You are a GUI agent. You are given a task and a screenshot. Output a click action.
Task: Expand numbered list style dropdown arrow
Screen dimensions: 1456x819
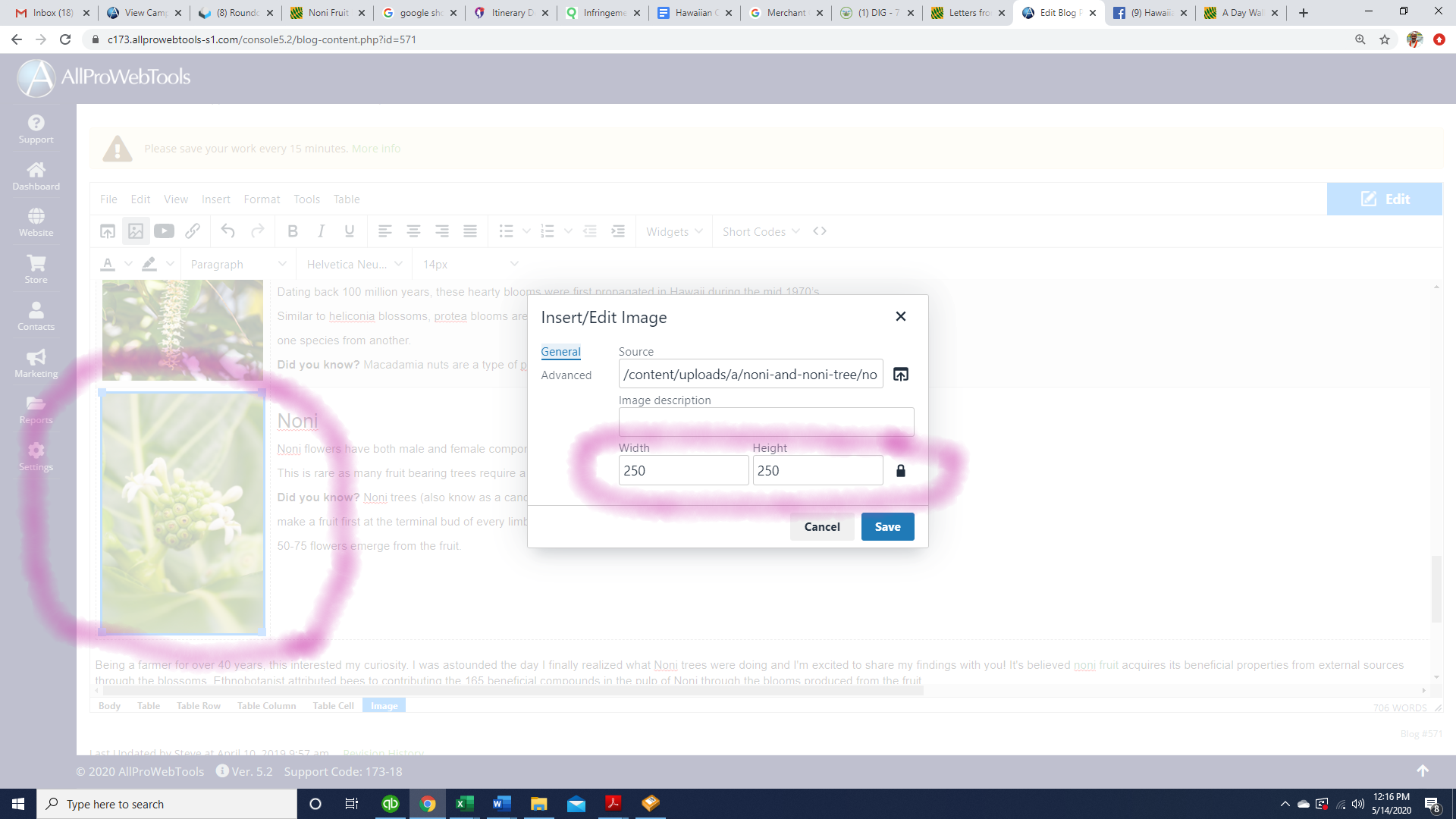(568, 231)
